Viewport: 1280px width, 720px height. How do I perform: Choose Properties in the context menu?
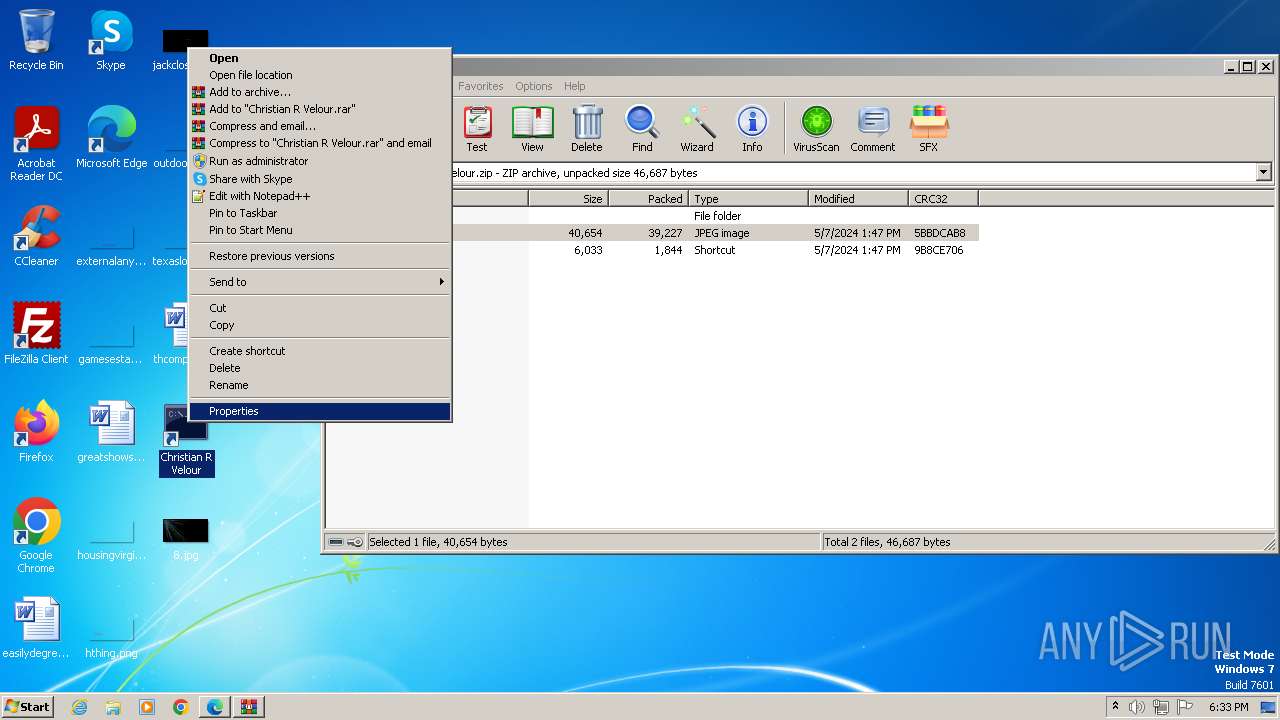pyautogui.click(x=320, y=411)
